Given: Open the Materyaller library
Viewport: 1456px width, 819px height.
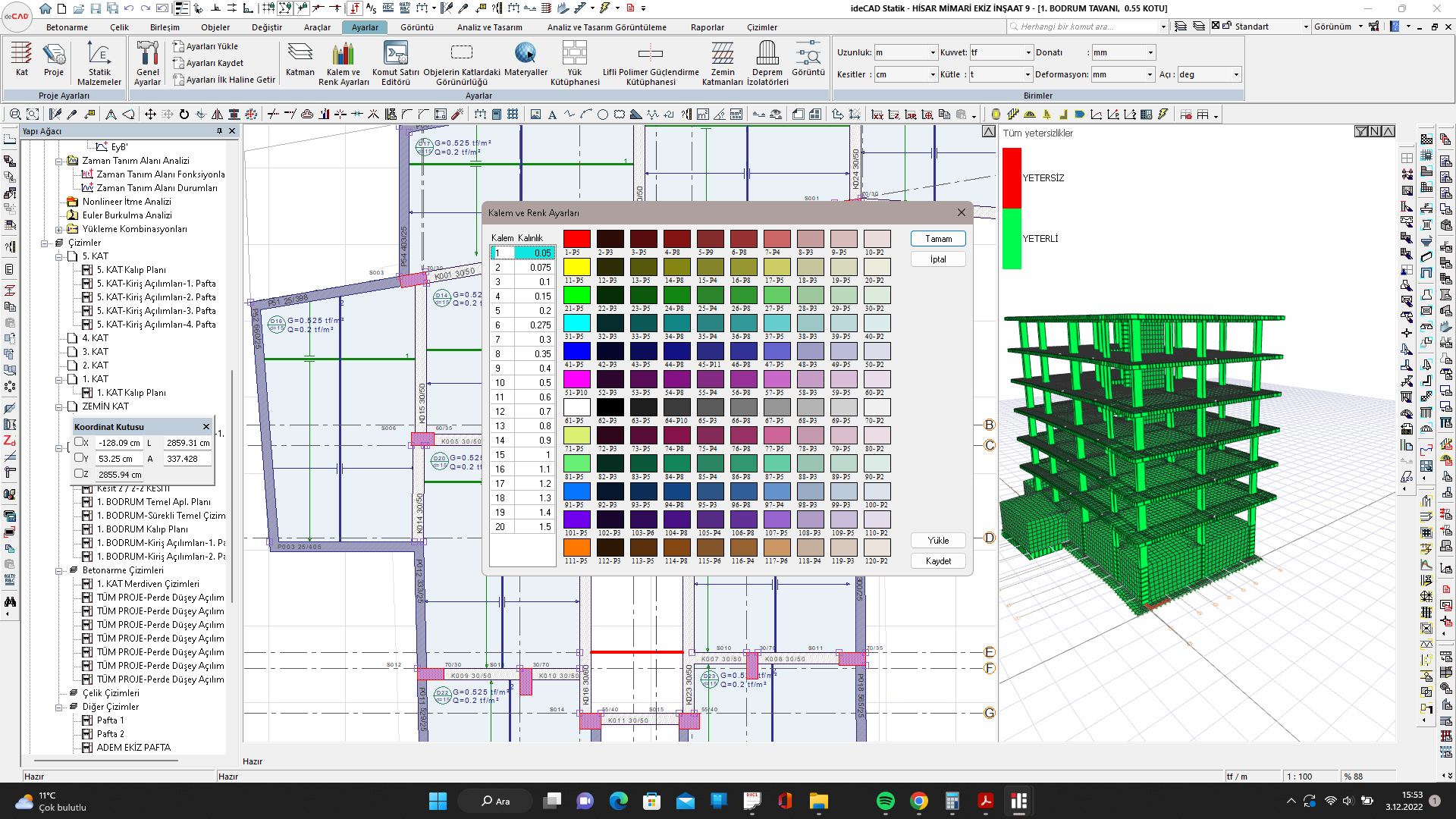Looking at the screenshot, I should [526, 59].
